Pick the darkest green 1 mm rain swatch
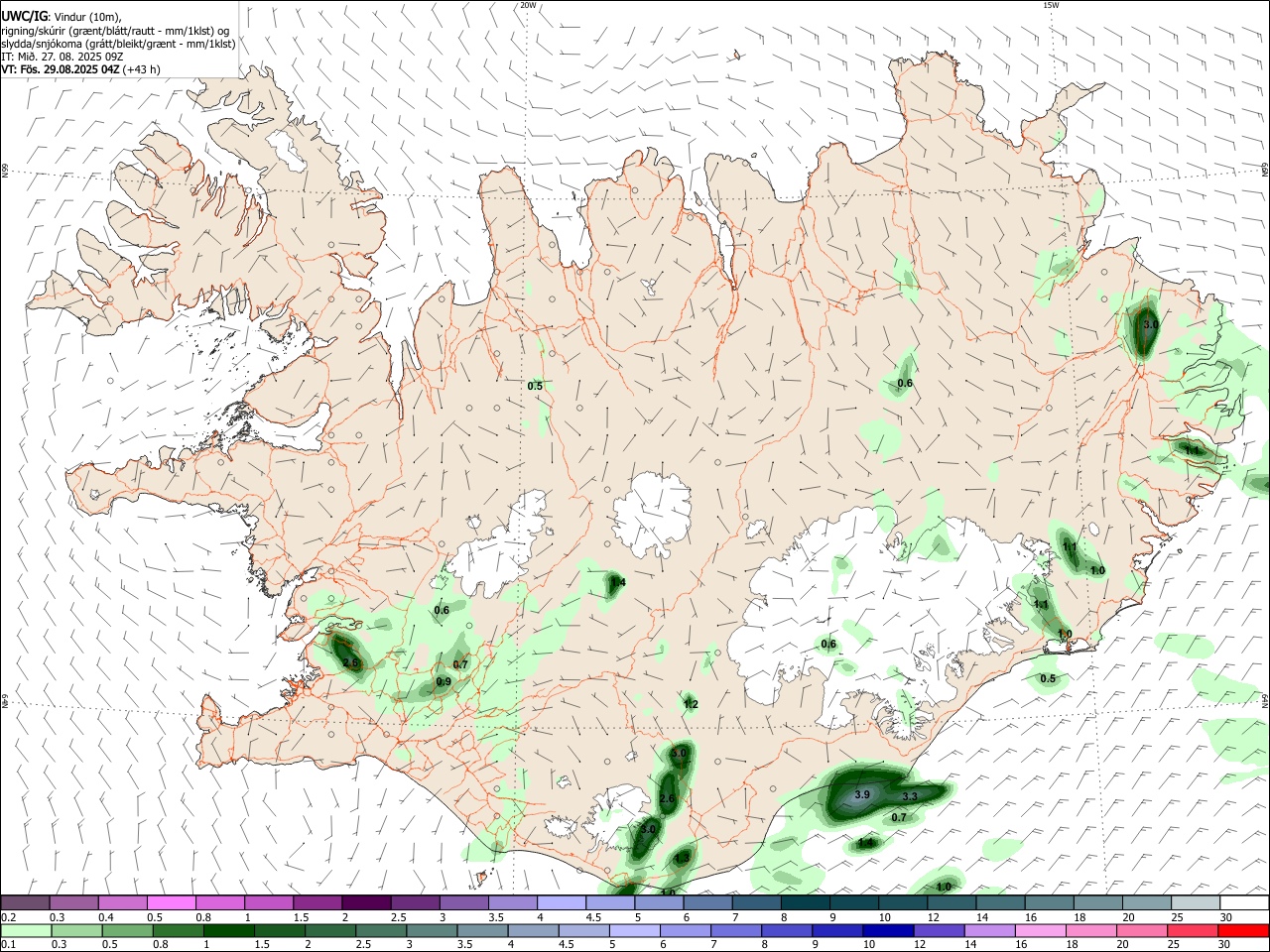 227,930
